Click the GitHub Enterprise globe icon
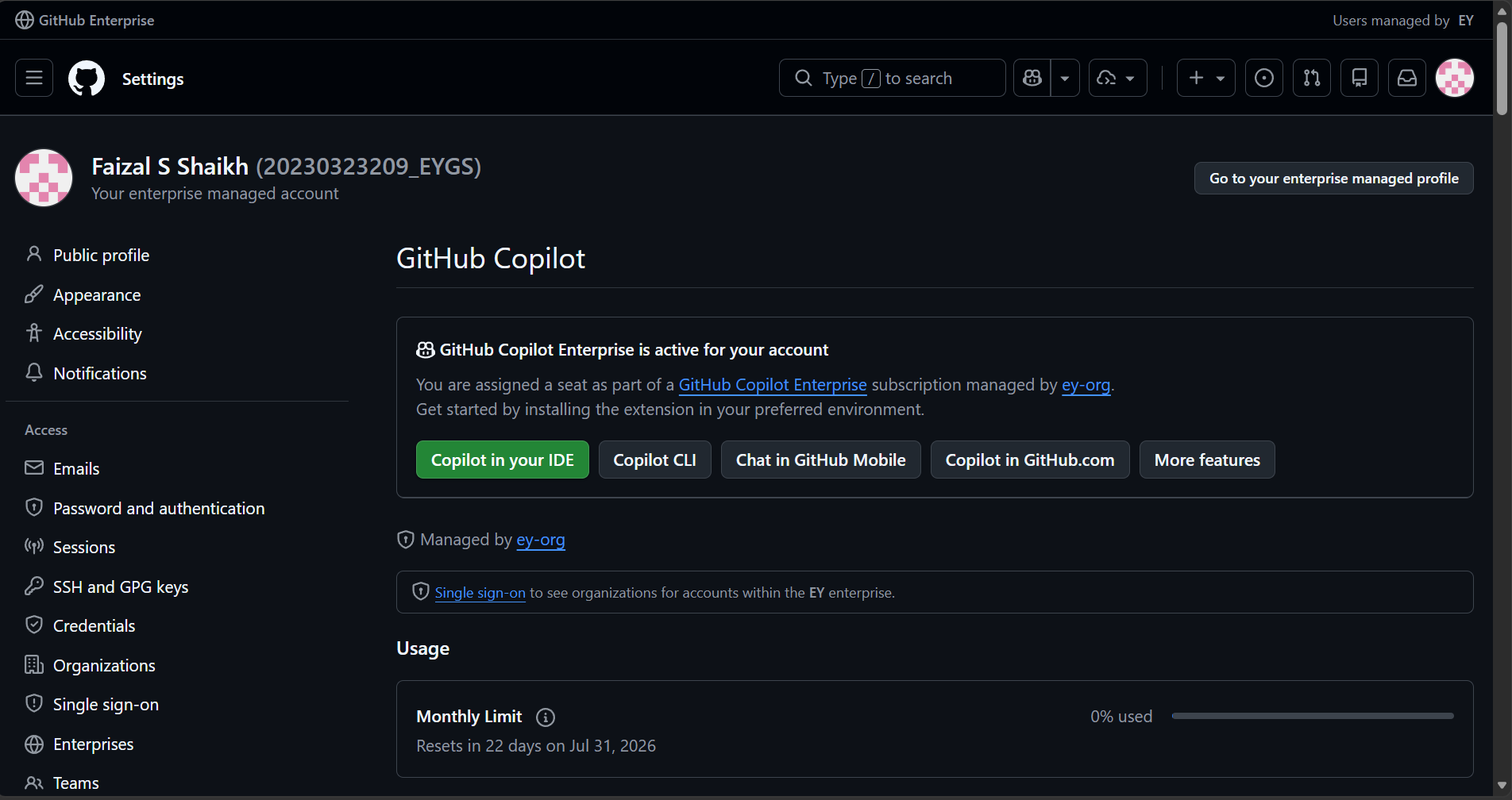Screen dimensions: 1512x800 click(x=25, y=20)
